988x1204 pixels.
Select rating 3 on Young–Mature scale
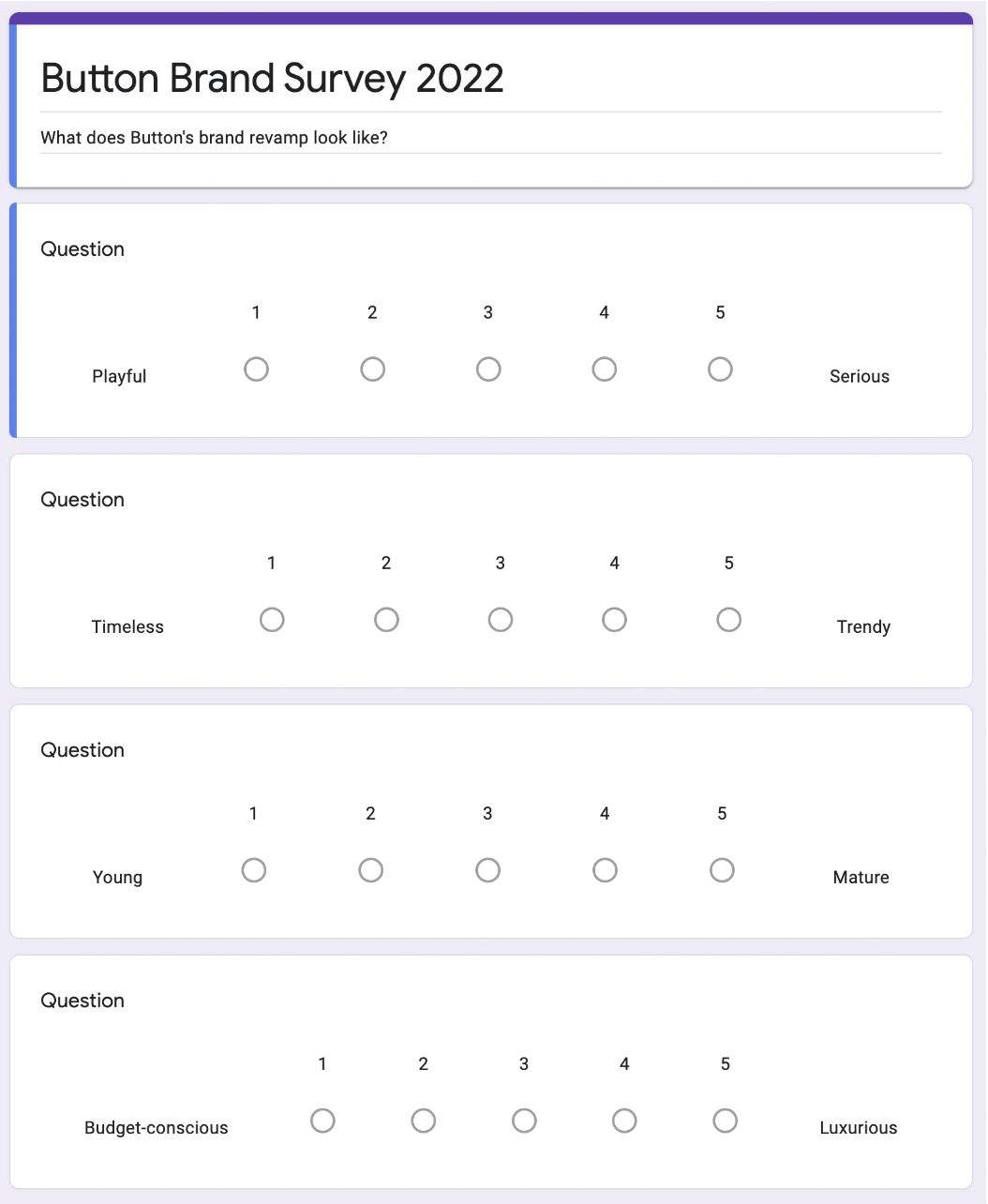(487, 870)
